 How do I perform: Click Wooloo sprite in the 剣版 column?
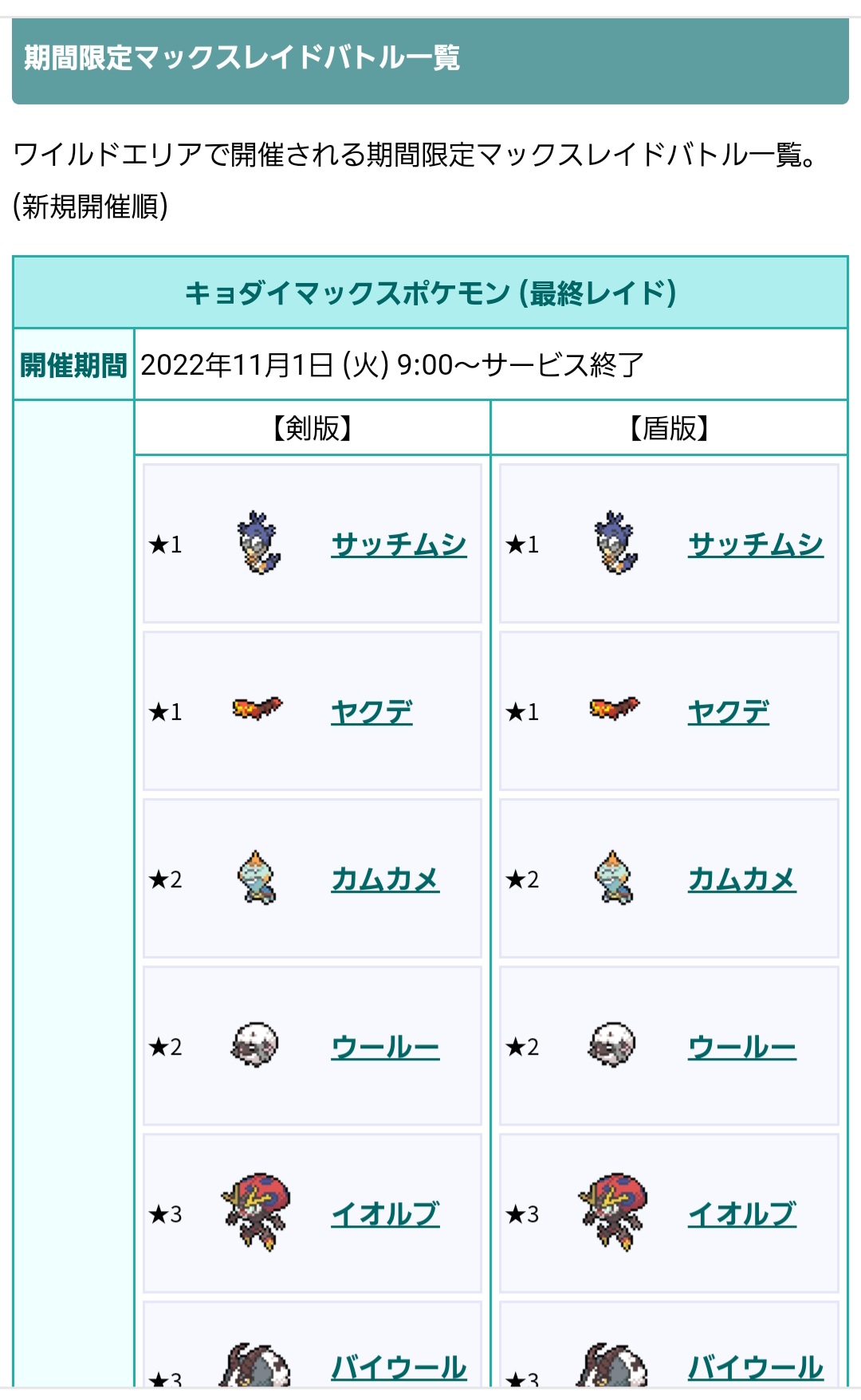(x=256, y=1045)
